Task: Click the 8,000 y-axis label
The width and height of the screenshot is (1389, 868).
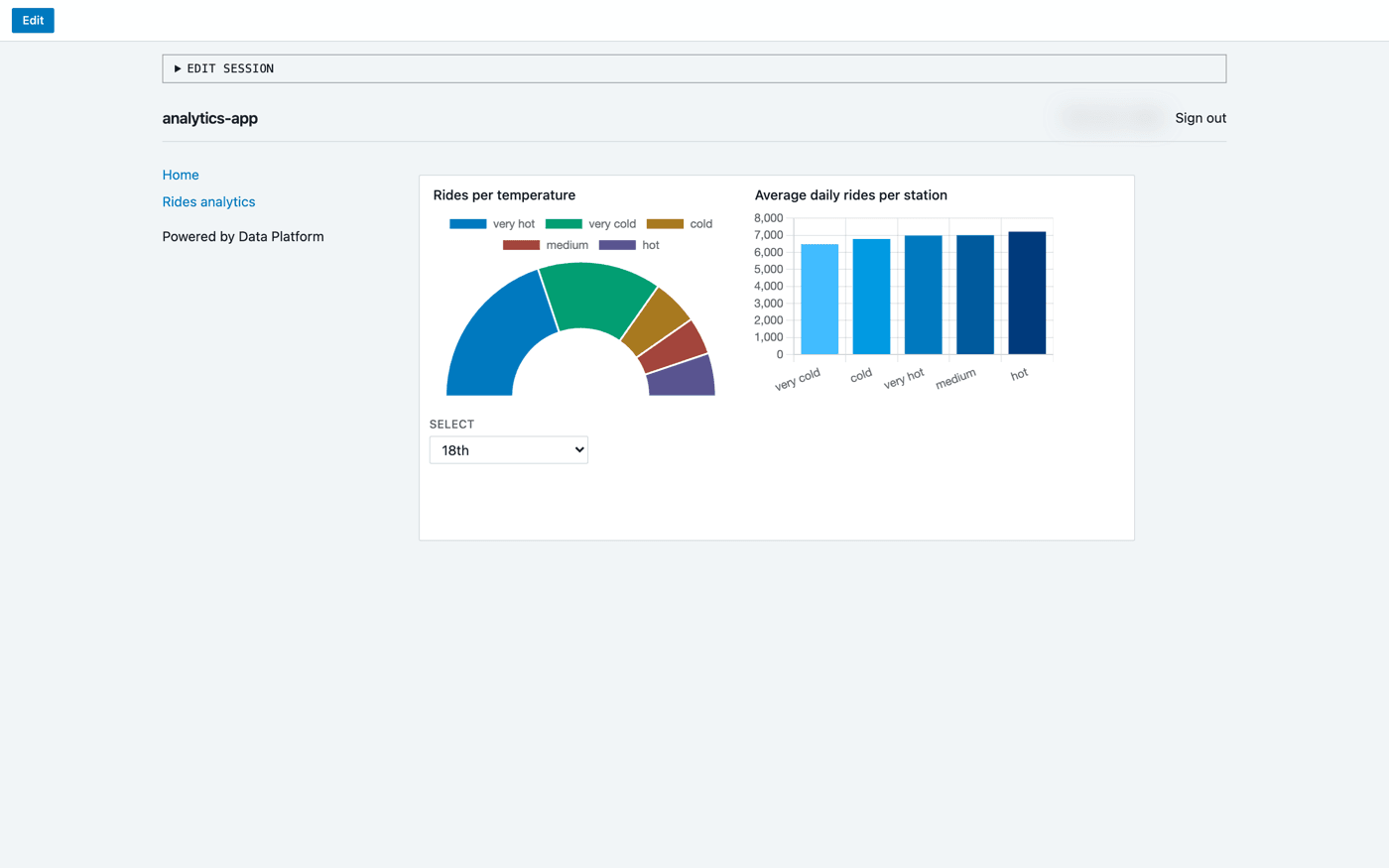Action: coord(768,218)
